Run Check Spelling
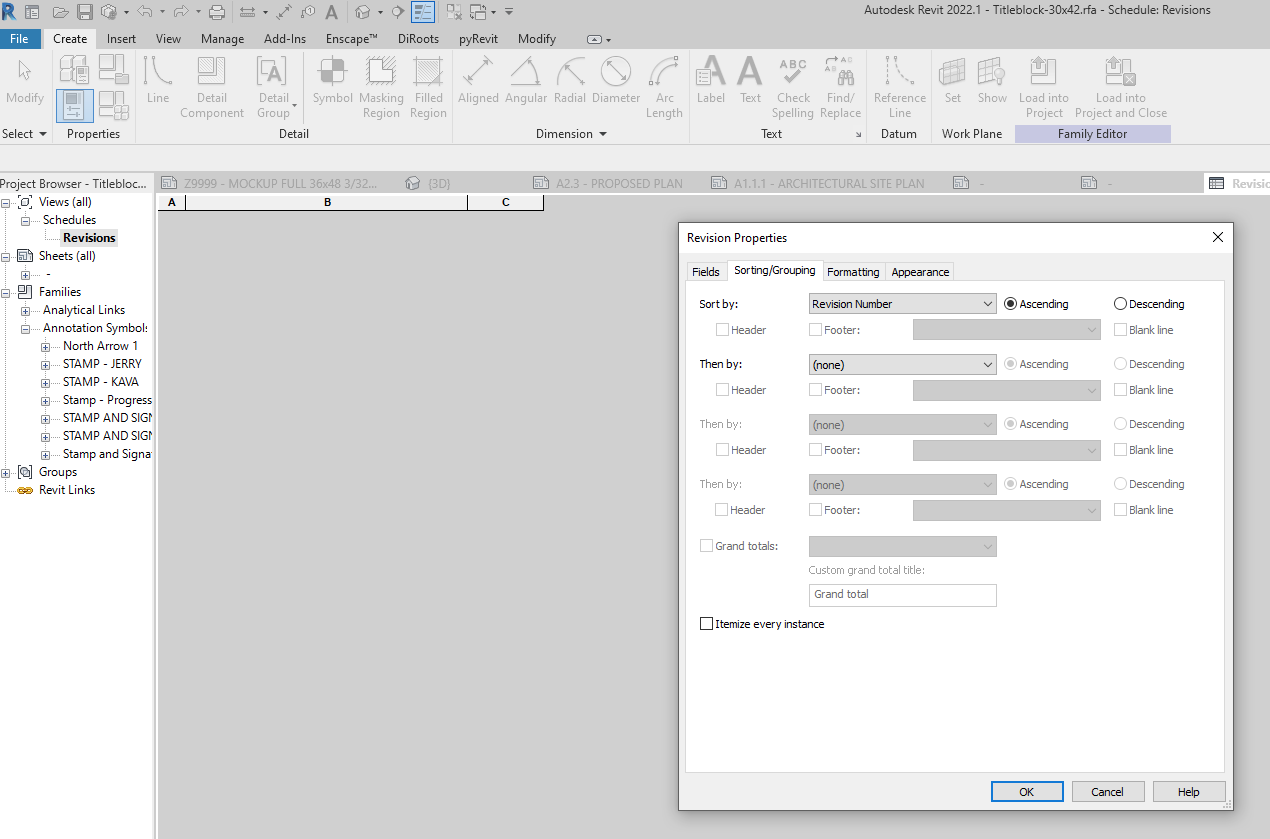 (793, 88)
